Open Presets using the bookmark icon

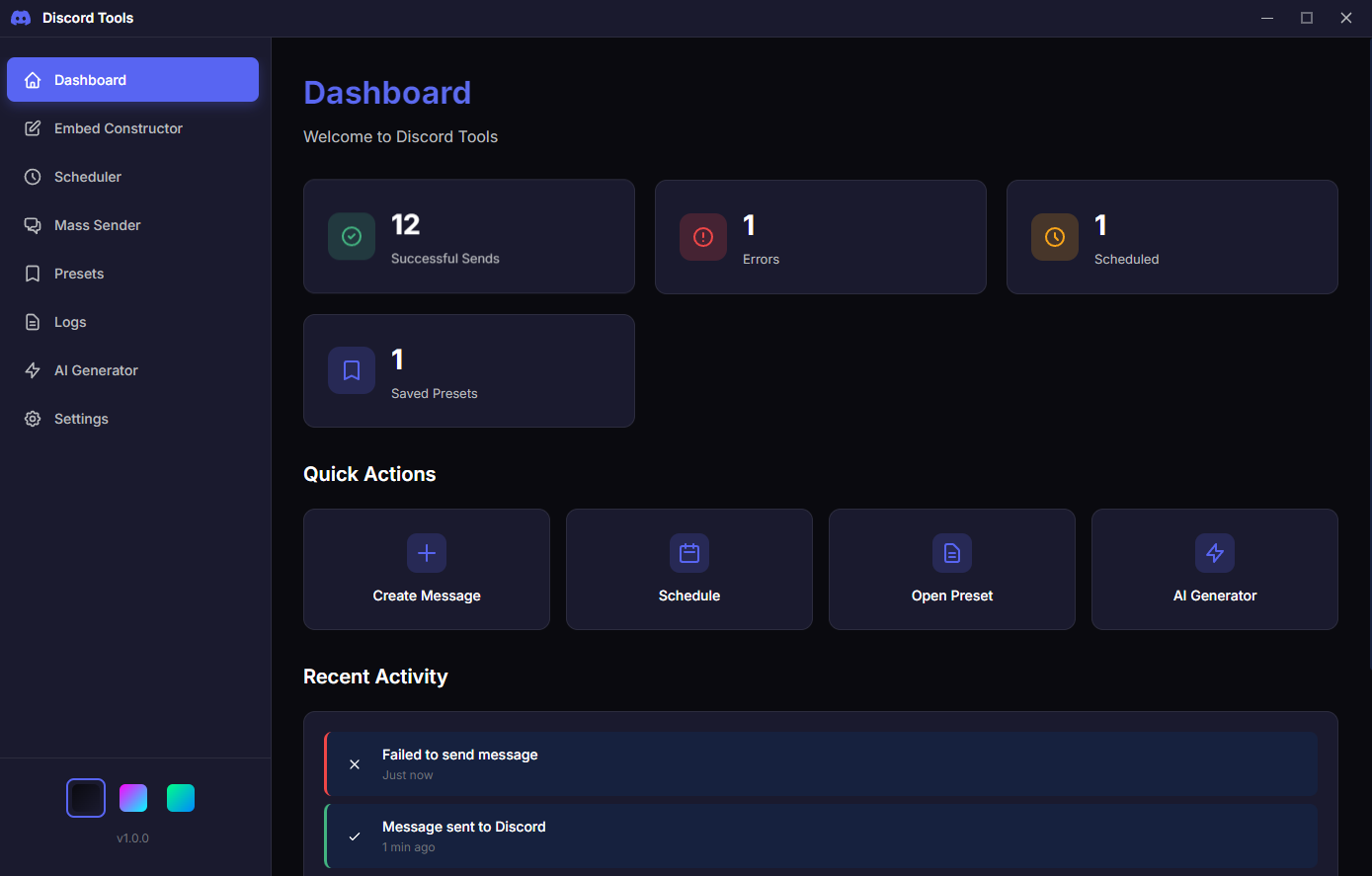(x=33, y=274)
